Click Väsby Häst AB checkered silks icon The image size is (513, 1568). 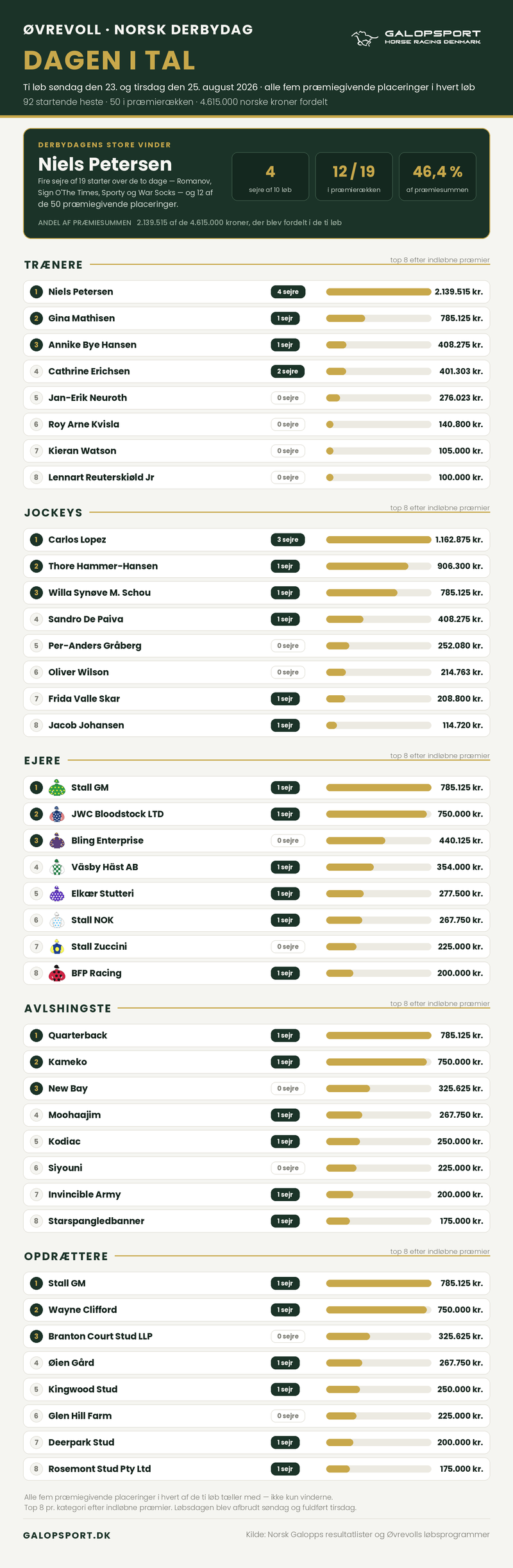coord(57,867)
